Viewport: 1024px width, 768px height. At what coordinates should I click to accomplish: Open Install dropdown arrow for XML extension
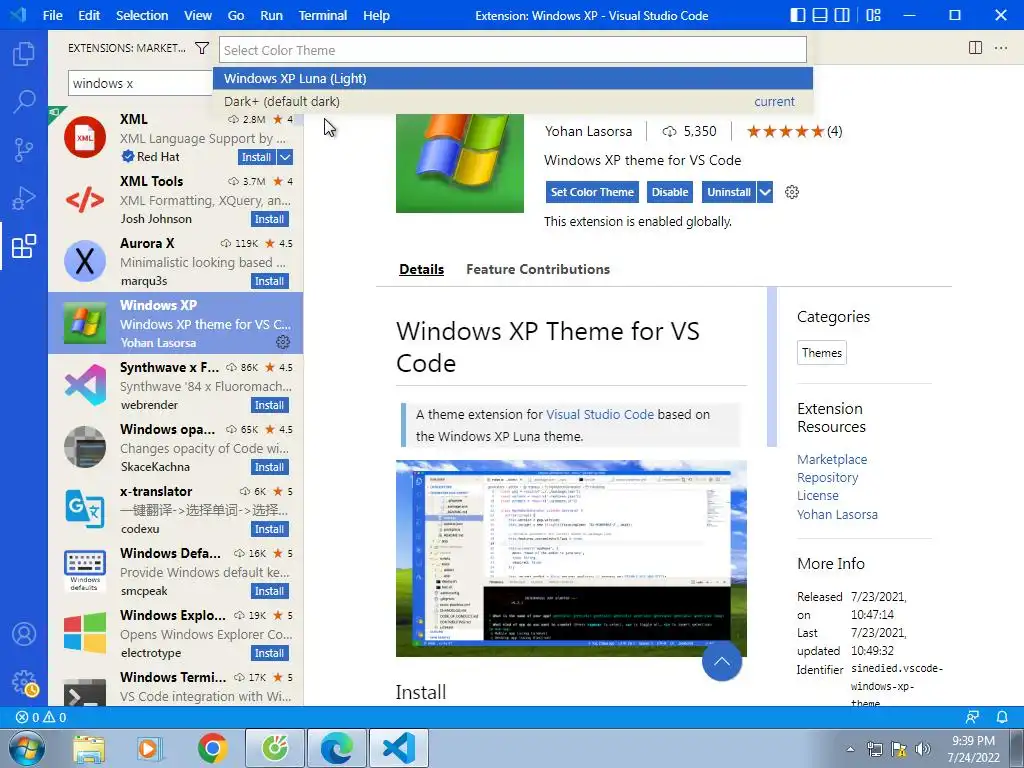[x=285, y=157]
